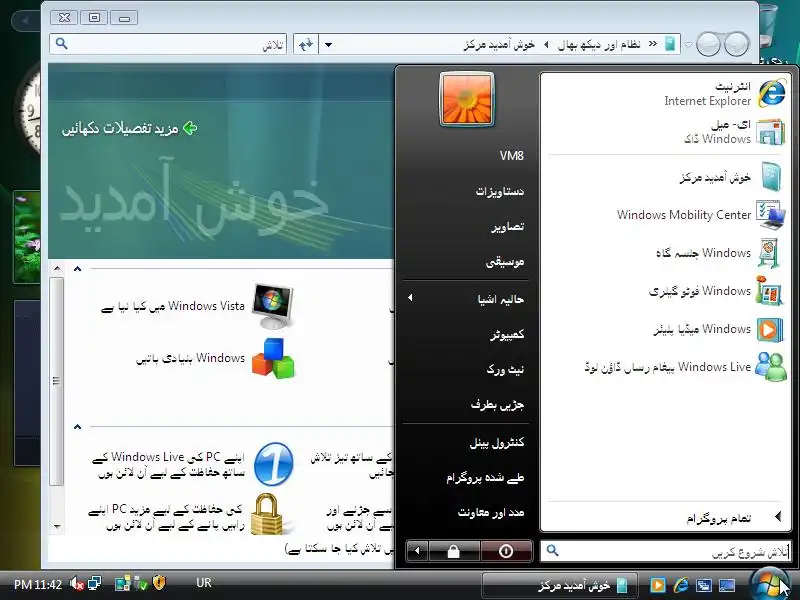The height and width of the screenshot is (600, 800).
Task: Click Switch between windows quick launch icon
Action: click(x=704, y=585)
